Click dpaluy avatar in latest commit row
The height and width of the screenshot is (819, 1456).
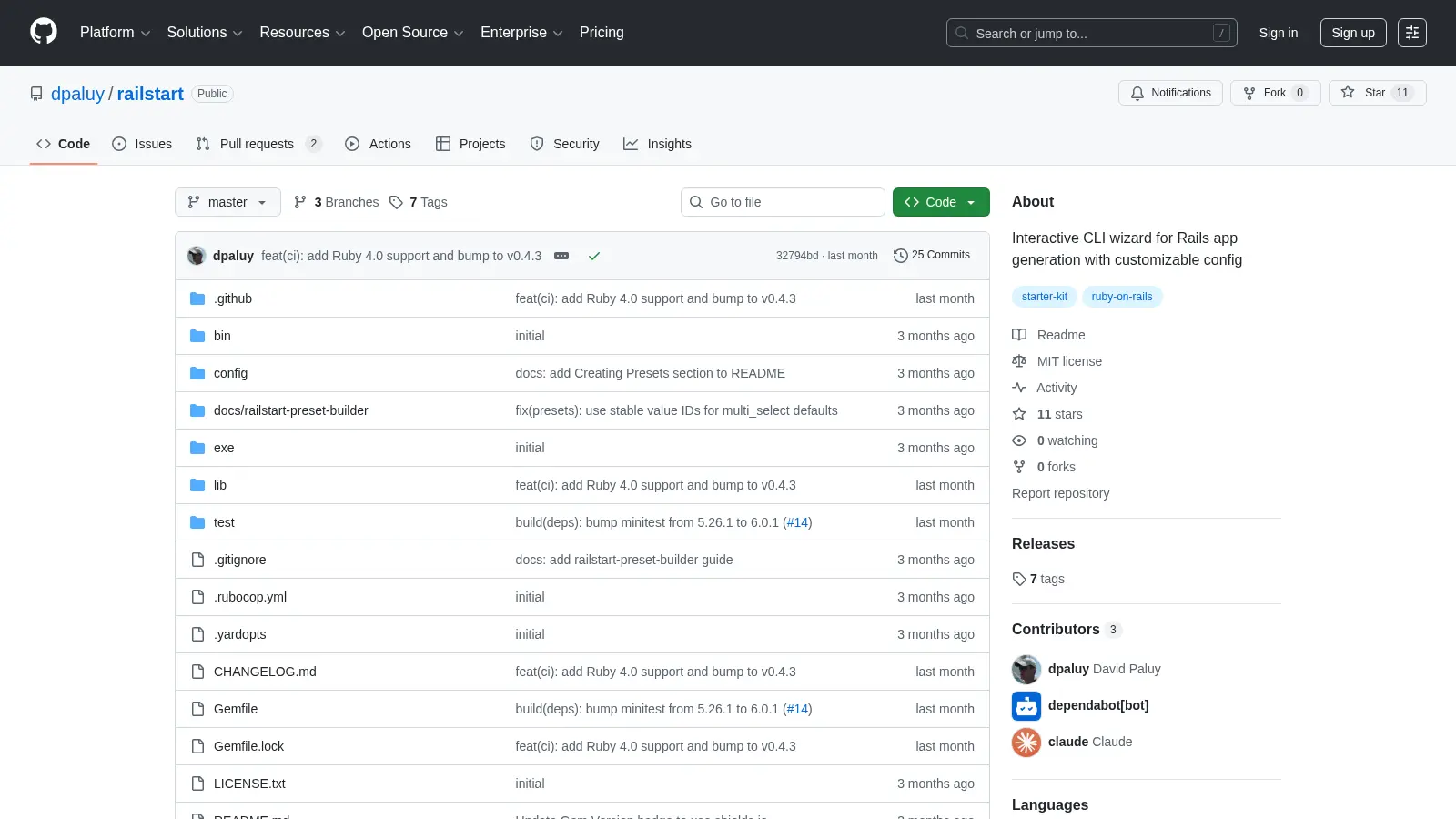pyautogui.click(x=197, y=256)
